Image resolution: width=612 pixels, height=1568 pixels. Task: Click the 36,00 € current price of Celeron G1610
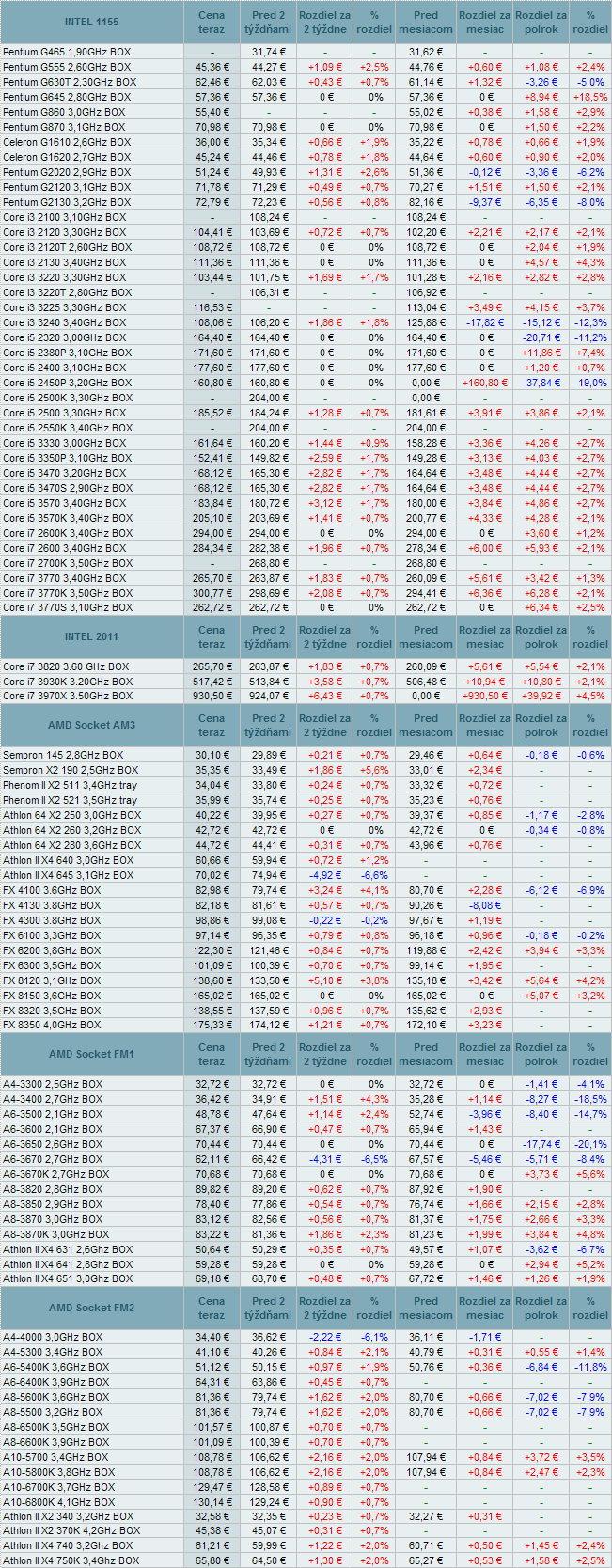click(x=212, y=142)
